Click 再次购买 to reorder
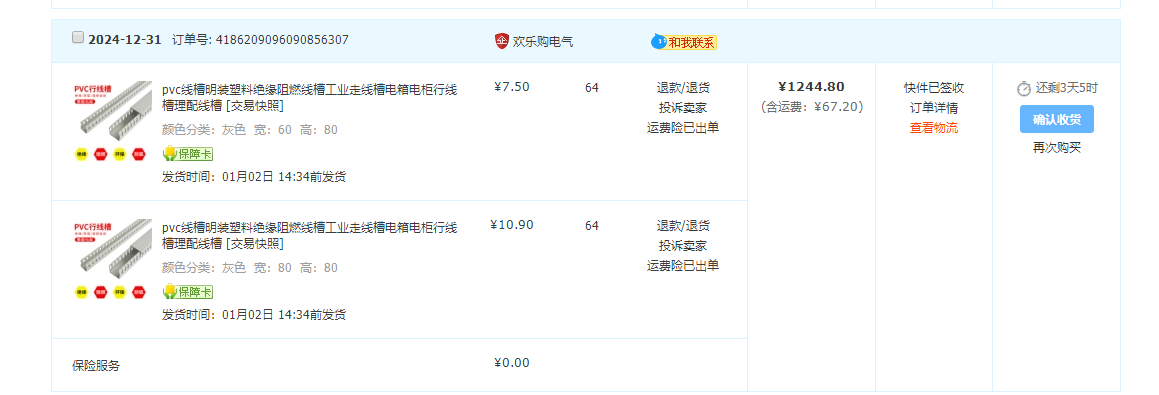1159x395 pixels. [1056, 147]
